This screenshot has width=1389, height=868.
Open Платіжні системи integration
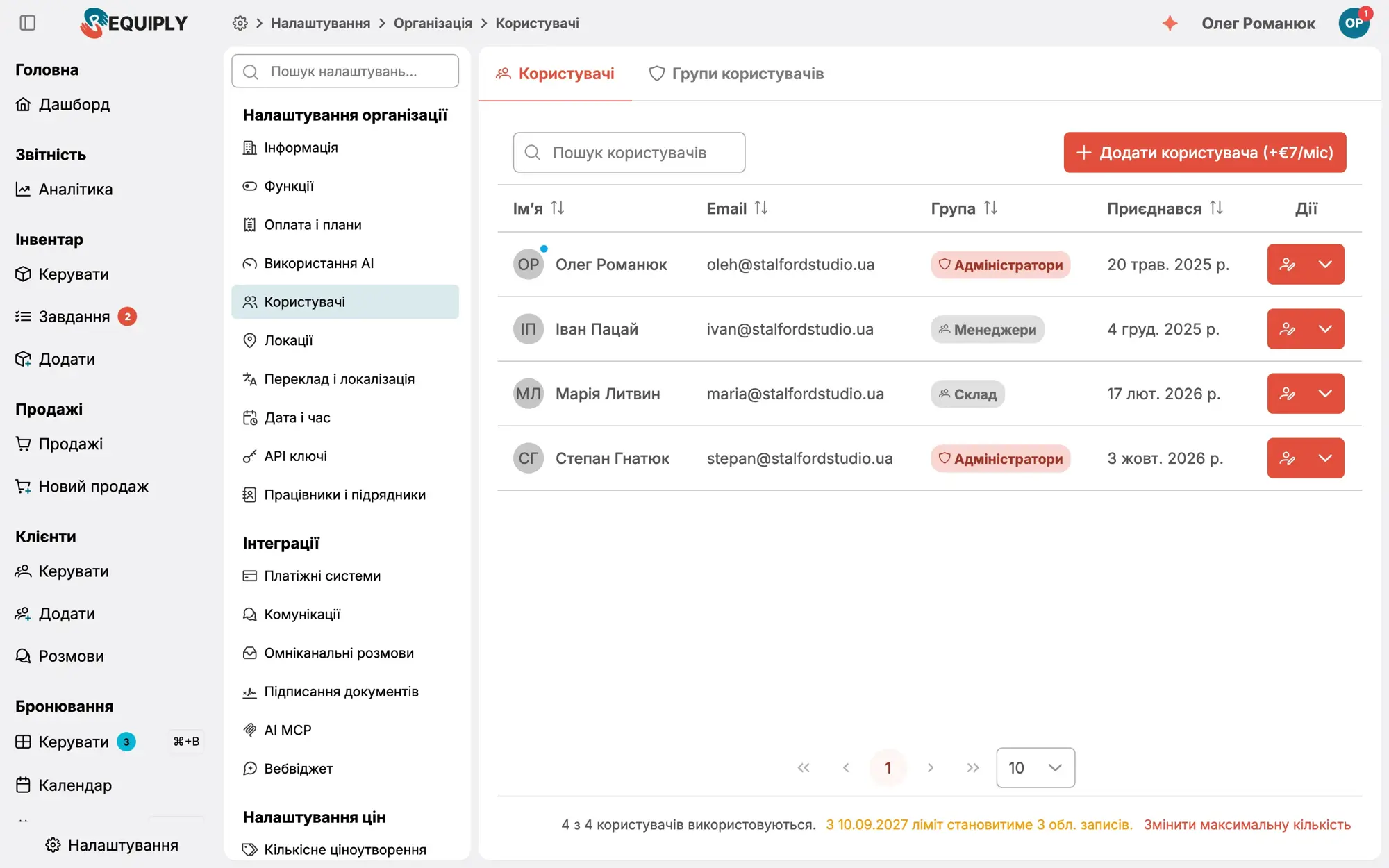pos(345,576)
